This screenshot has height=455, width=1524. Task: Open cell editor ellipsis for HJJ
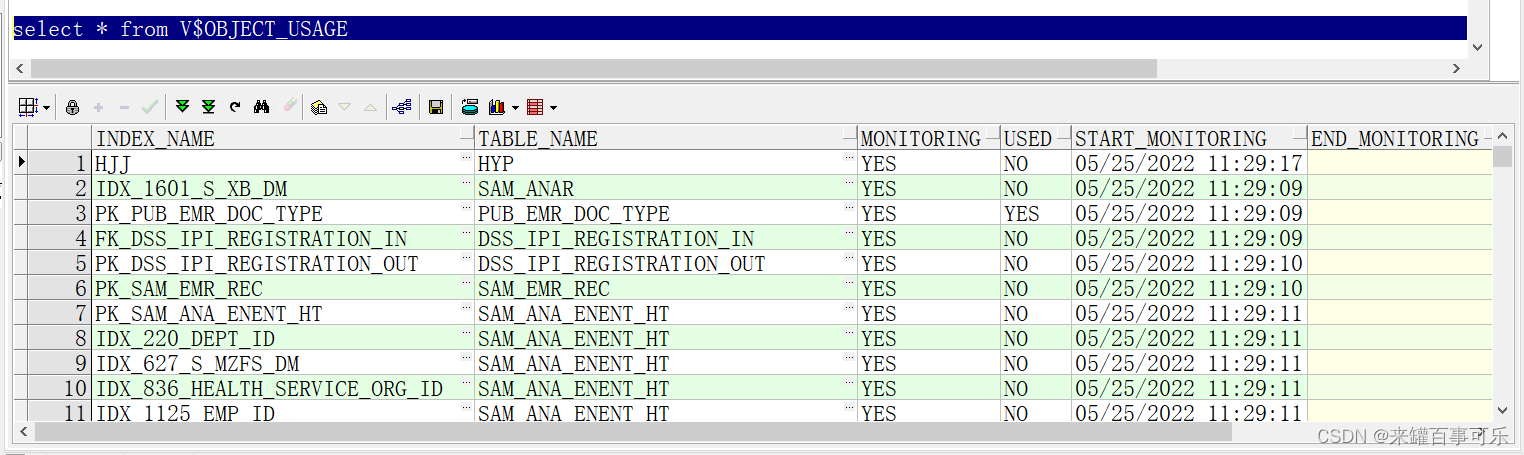[x=467, y=159]
